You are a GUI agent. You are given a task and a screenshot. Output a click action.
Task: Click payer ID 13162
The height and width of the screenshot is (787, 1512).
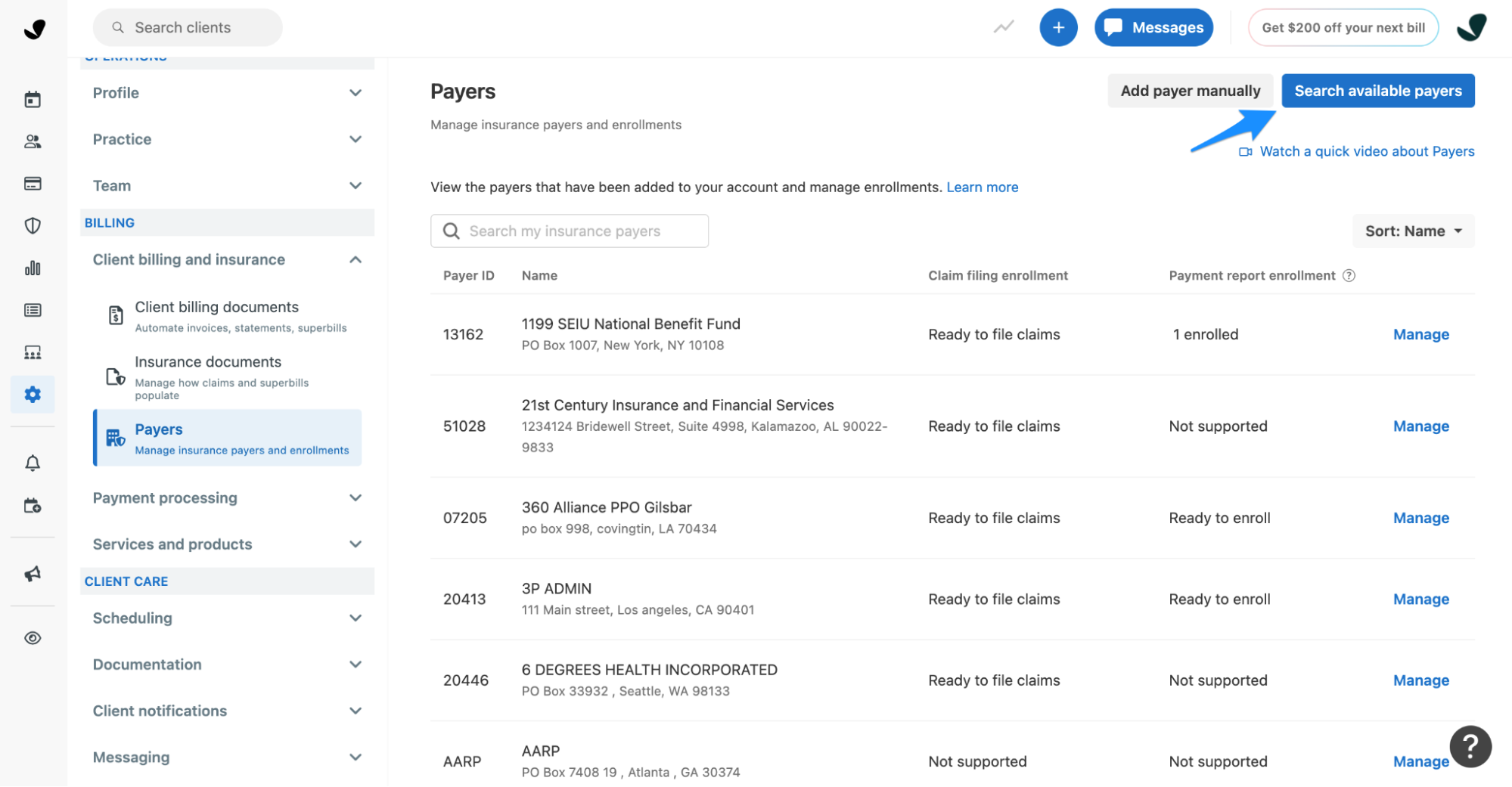point(463,335)
